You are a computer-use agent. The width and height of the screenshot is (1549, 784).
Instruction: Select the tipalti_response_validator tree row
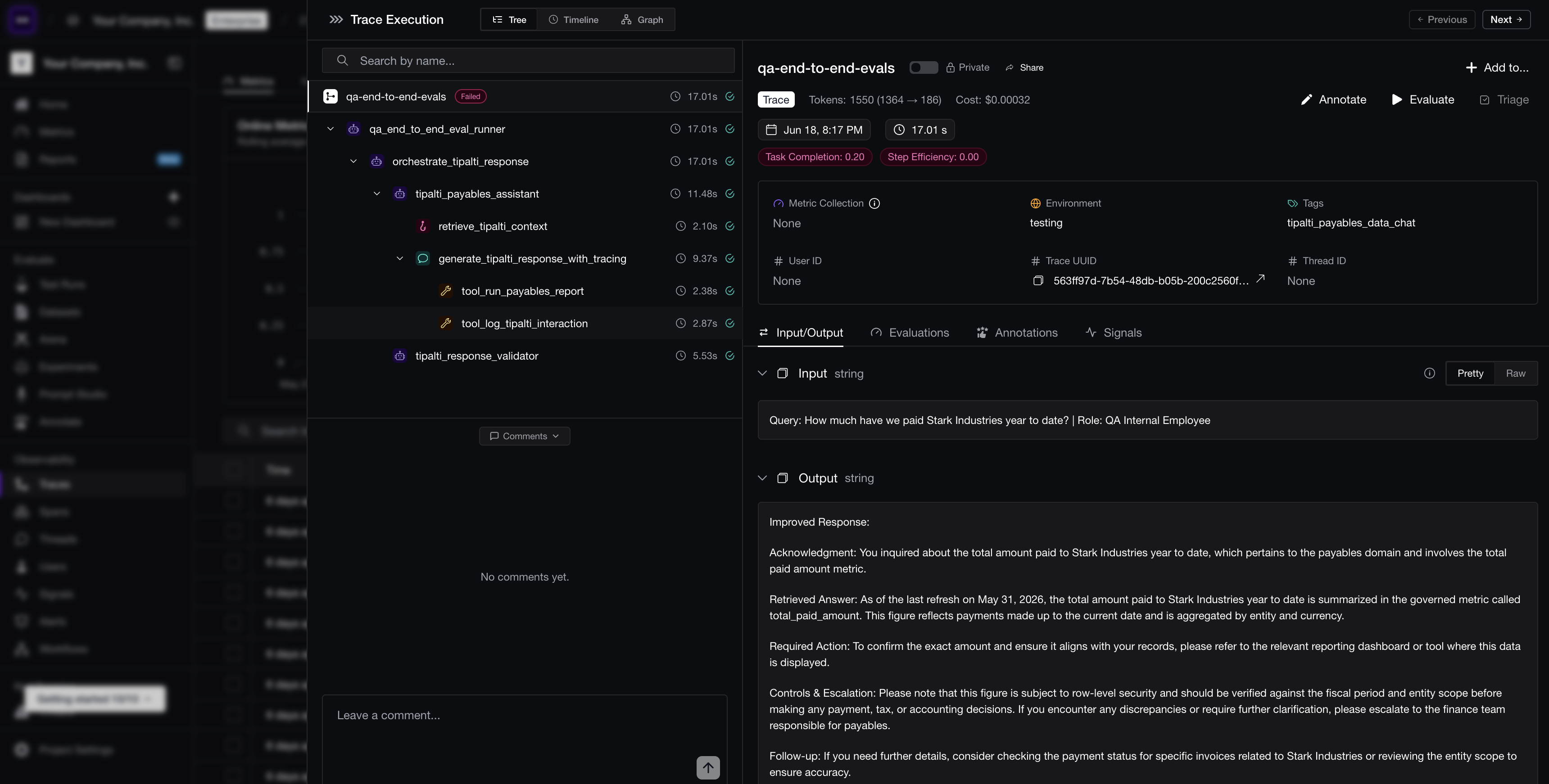point(525,356)
